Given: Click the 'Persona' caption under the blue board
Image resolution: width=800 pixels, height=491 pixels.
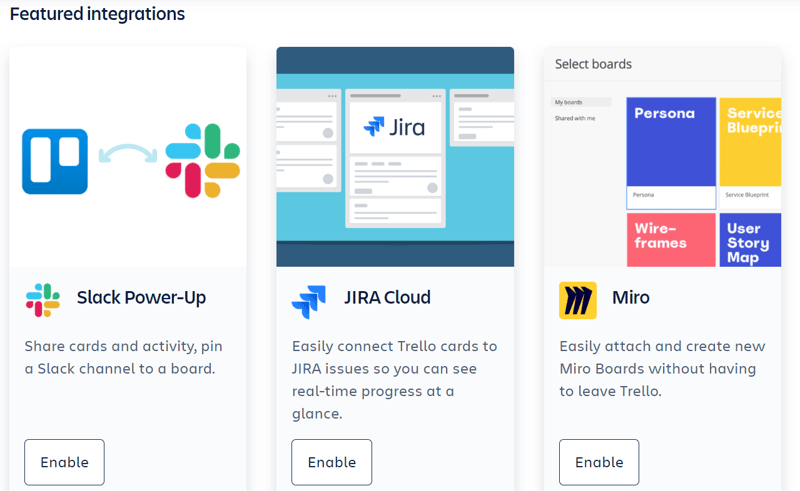Looking at the screenshot, I should pyautogui.click(x=643, y=195).
